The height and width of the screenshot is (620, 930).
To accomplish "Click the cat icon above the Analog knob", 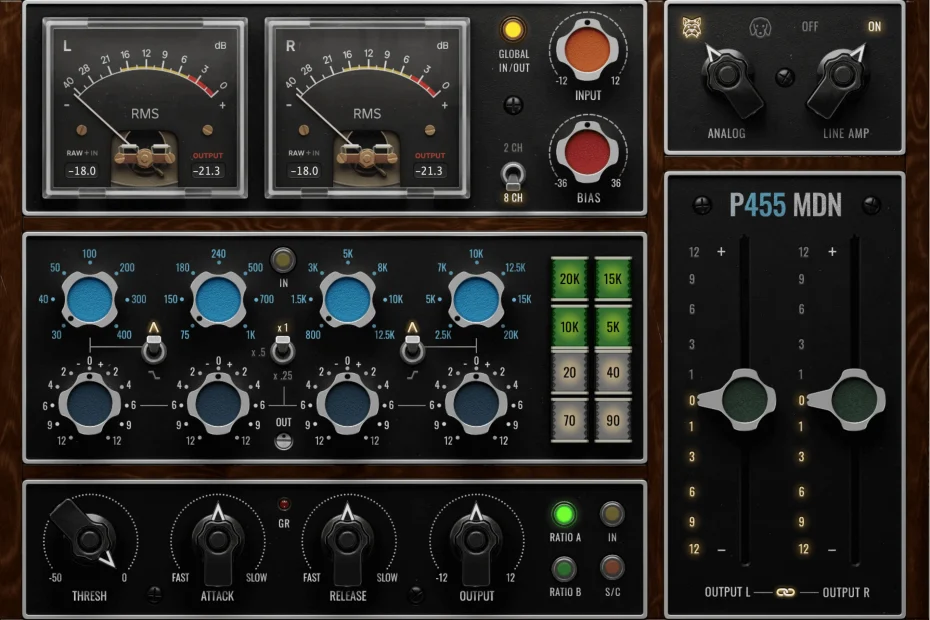I will 689,27.
